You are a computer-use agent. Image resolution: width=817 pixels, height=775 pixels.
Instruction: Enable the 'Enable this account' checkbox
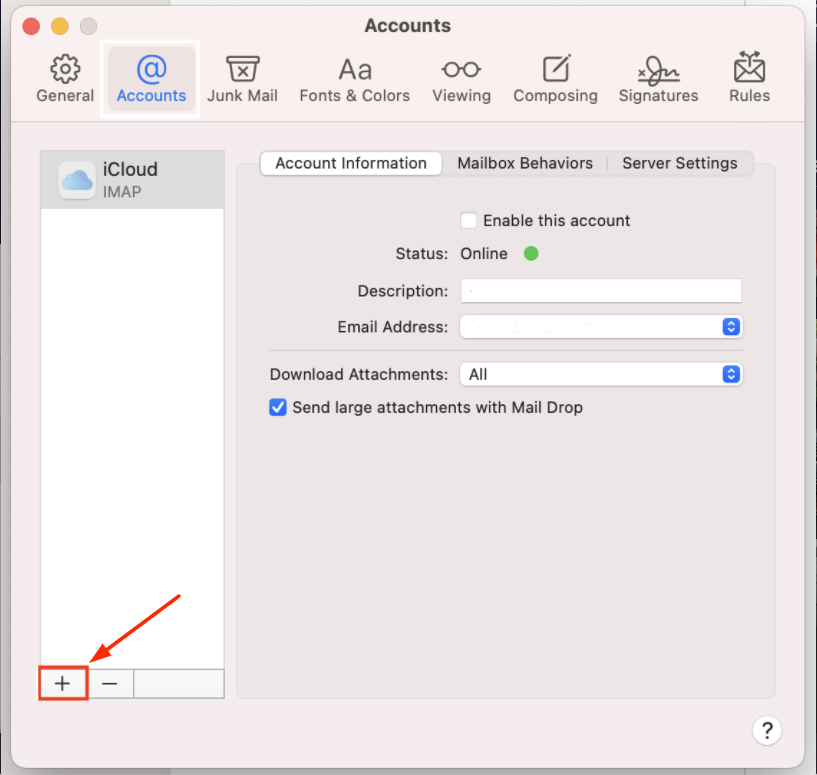(468, 220)
